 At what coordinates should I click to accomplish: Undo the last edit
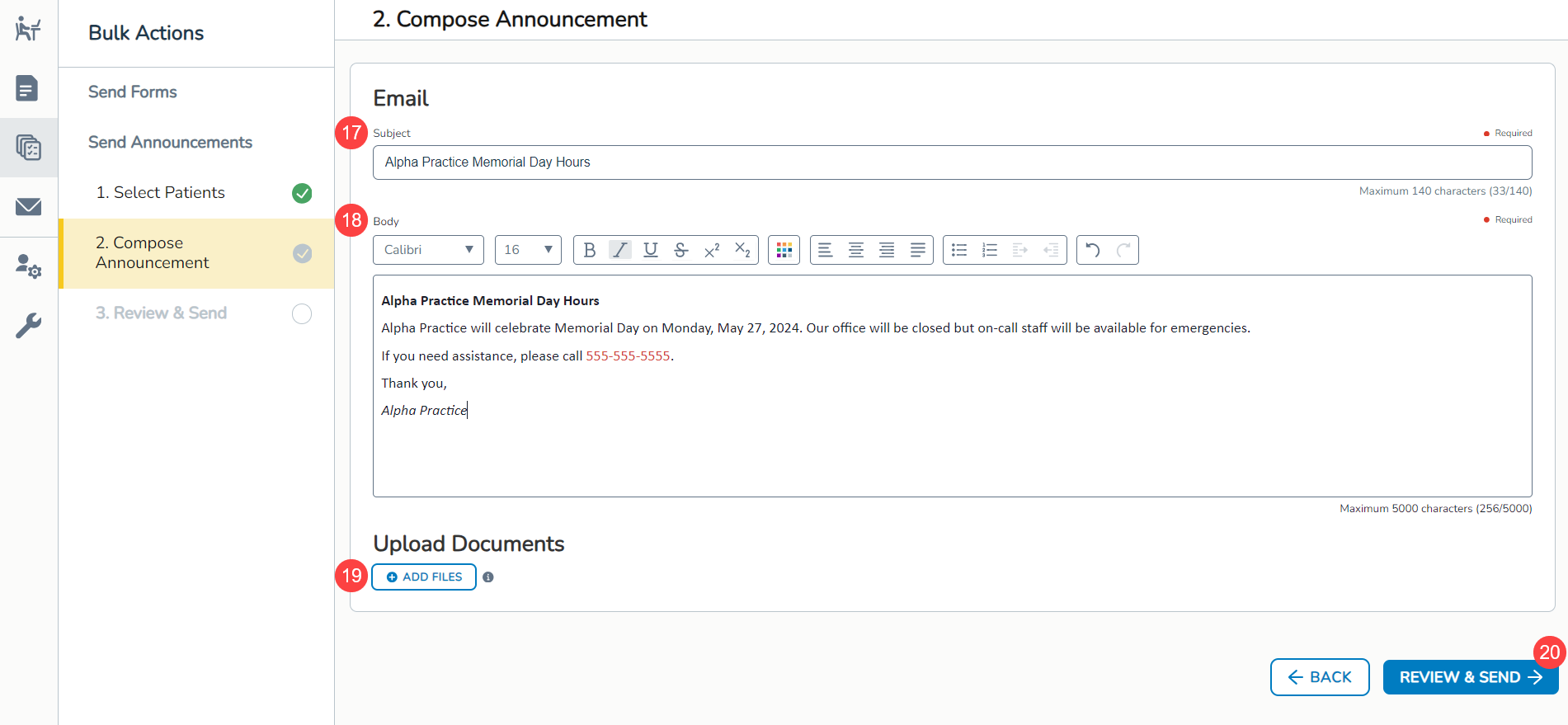click(x=1092, y=250)
